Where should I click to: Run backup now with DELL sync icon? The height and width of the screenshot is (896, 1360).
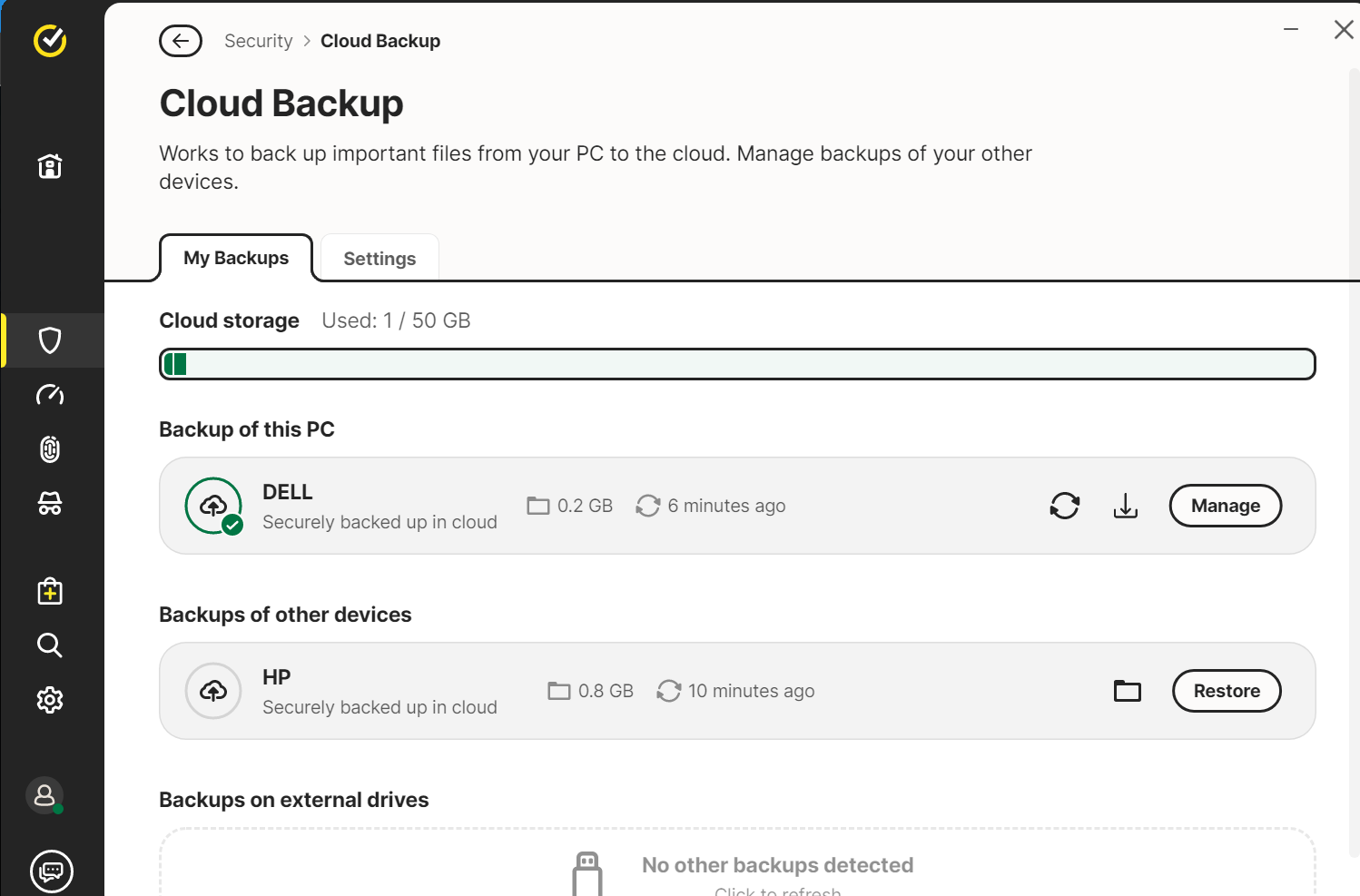pyautogui.click(x=1065, y=506)
